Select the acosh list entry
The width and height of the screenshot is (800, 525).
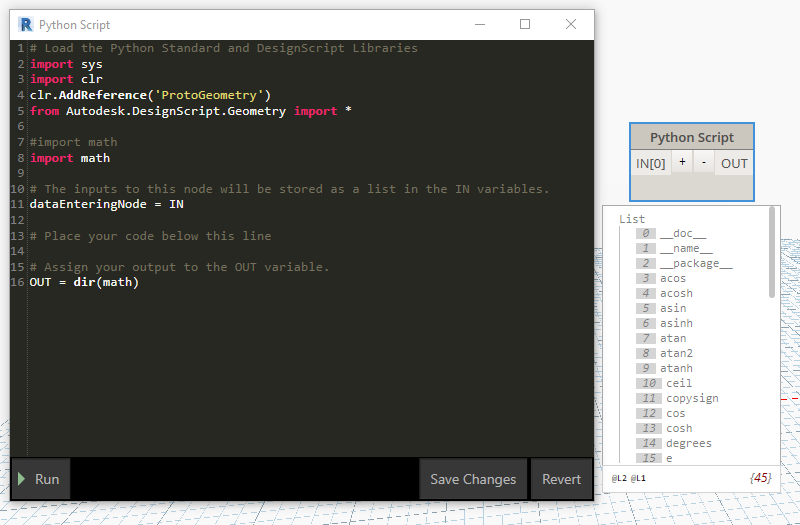tap(676, 293)
